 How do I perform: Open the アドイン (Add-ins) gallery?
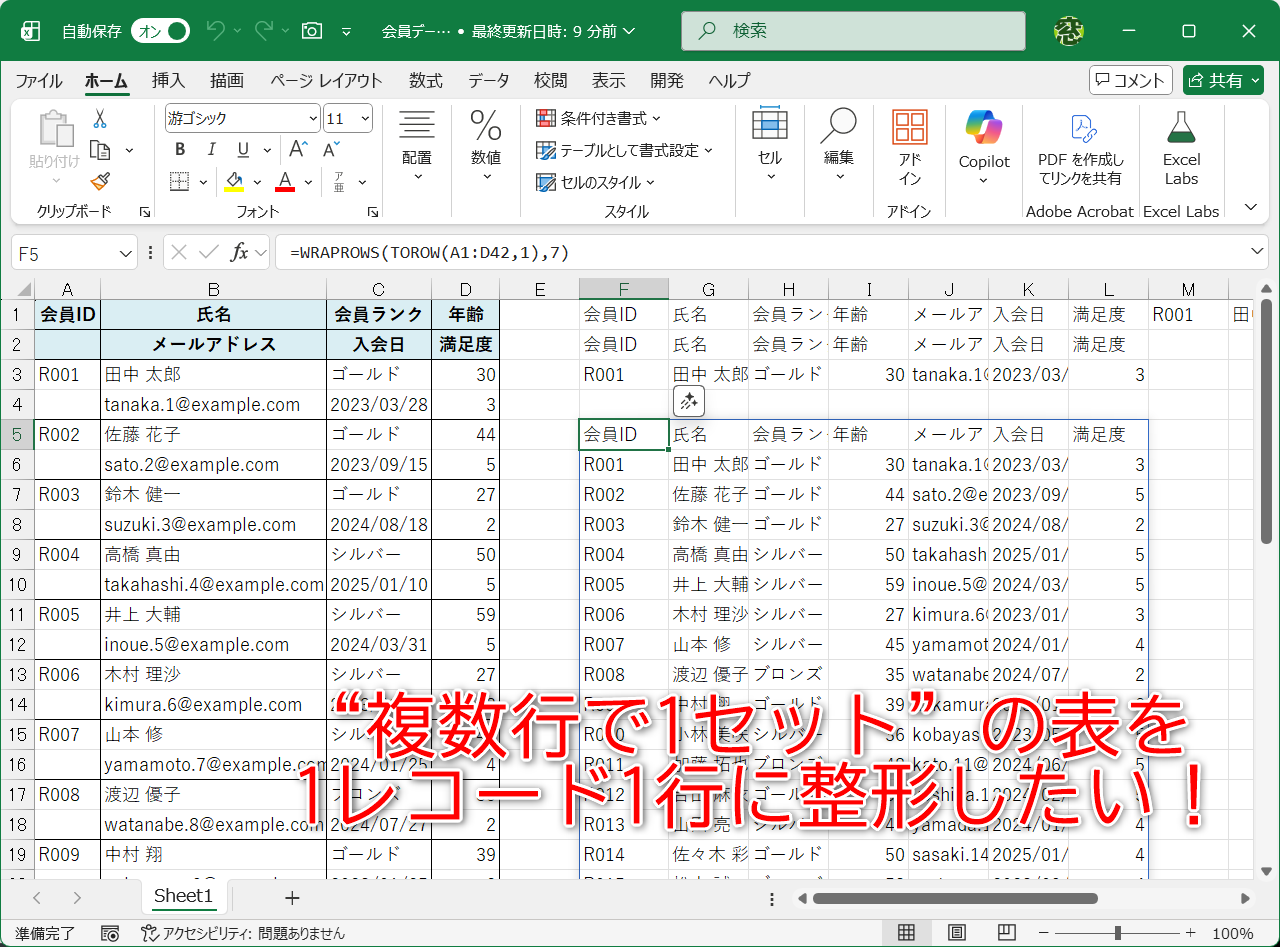point(908,143)
